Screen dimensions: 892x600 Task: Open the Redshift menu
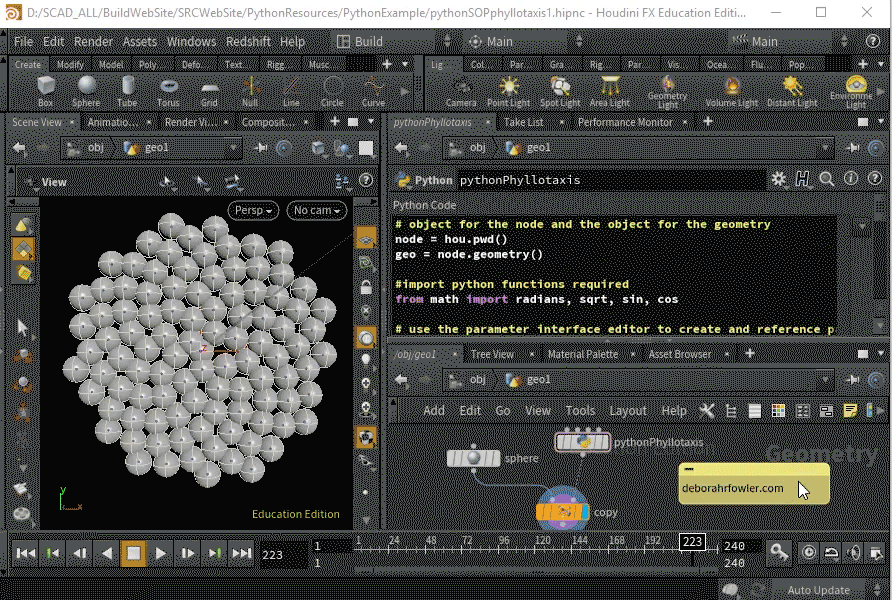click(x=250, y=42)
